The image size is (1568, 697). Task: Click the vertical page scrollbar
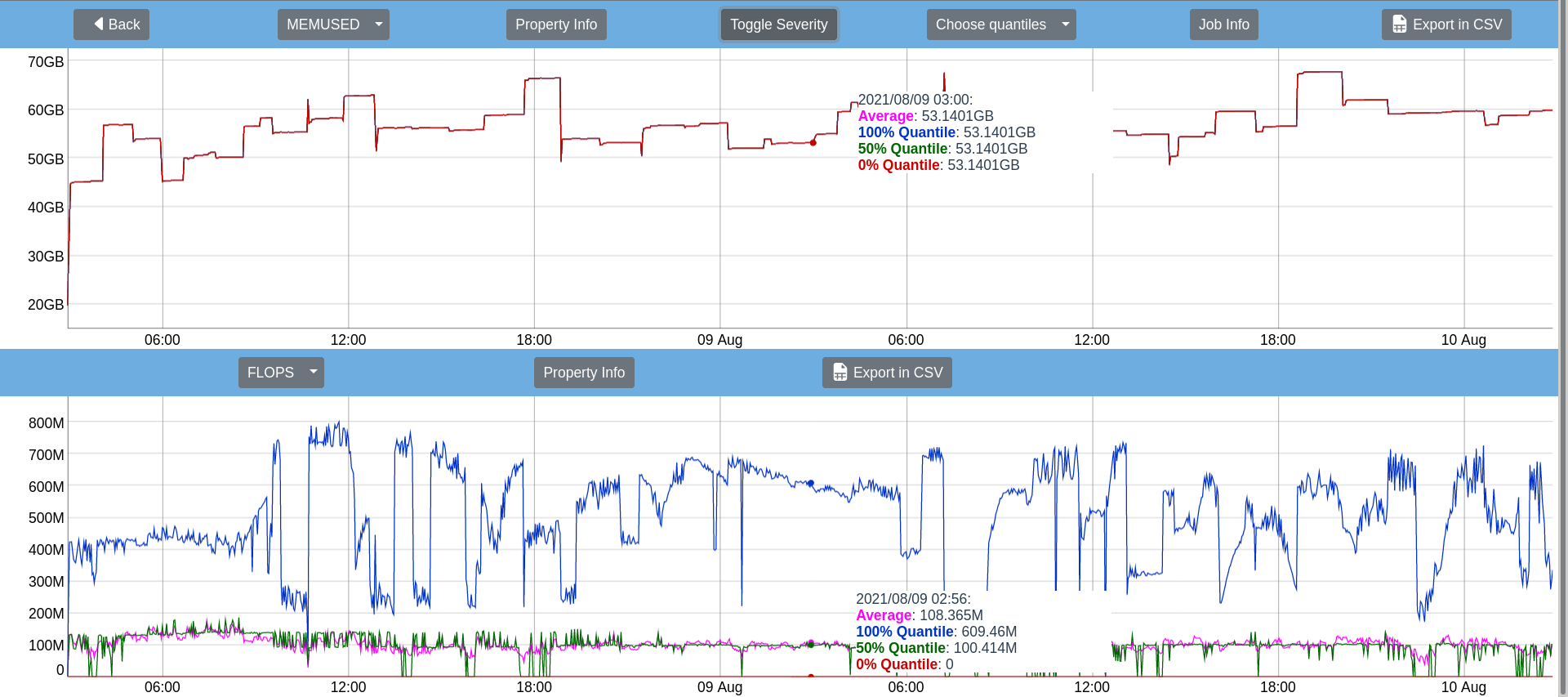click(1562, 327)
